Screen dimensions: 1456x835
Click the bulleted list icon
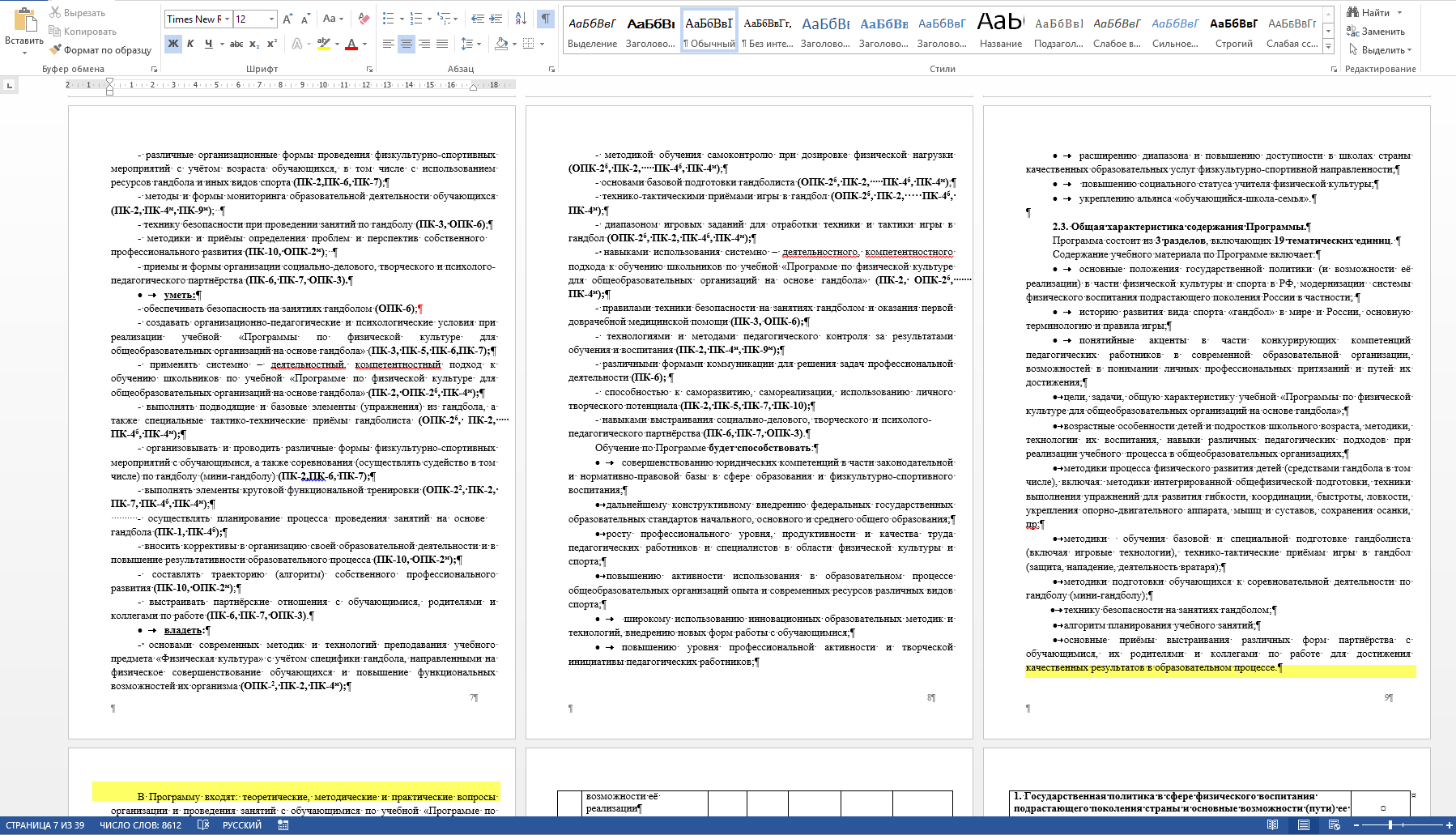tap(388, 19)
